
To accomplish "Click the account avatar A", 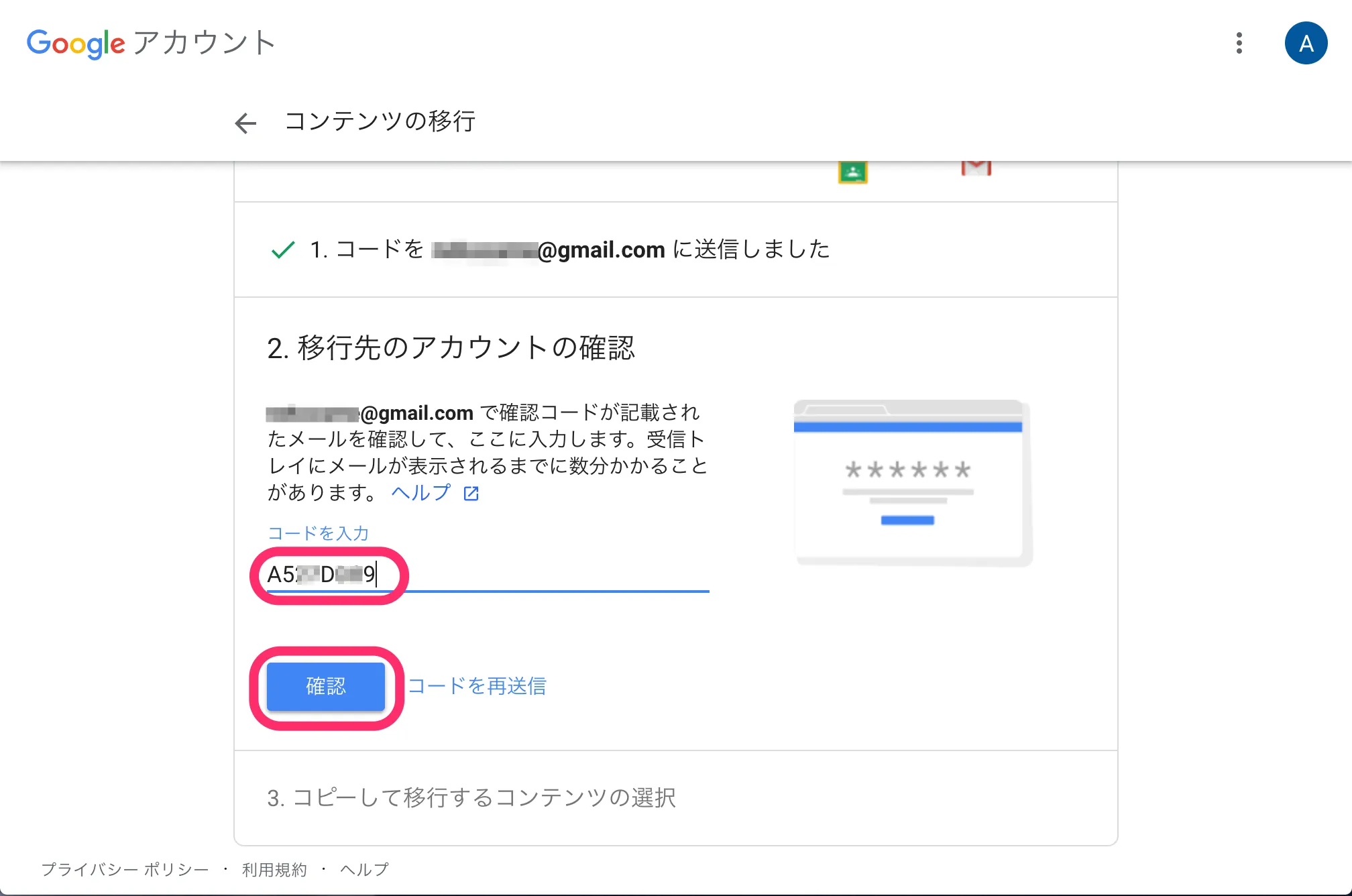I will (x=1305, y=44).
